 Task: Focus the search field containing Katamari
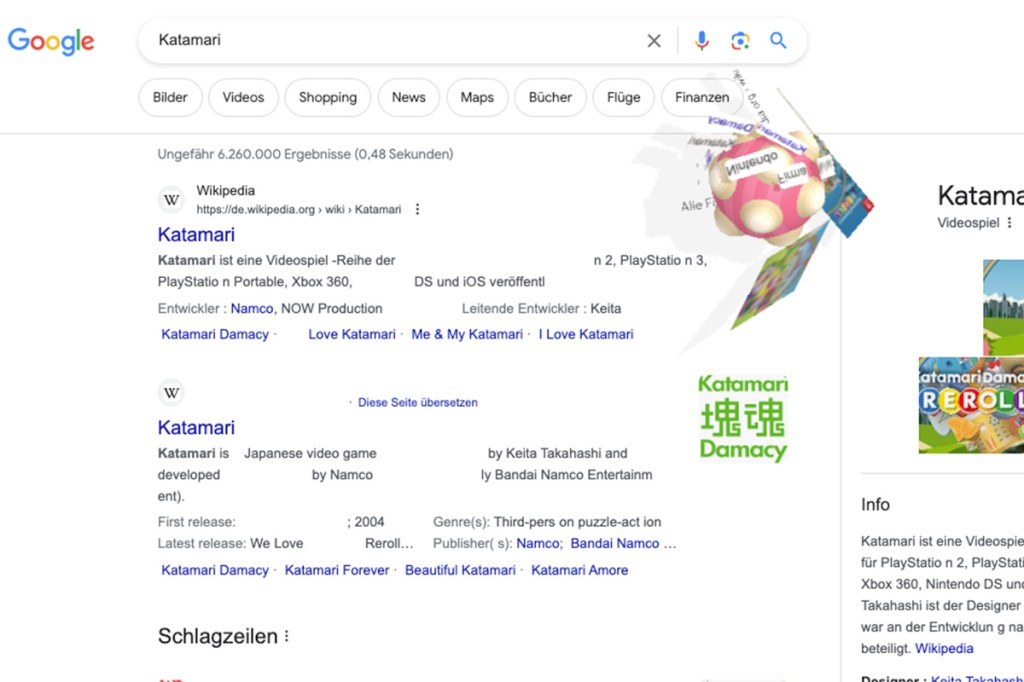tap(392, 41)
